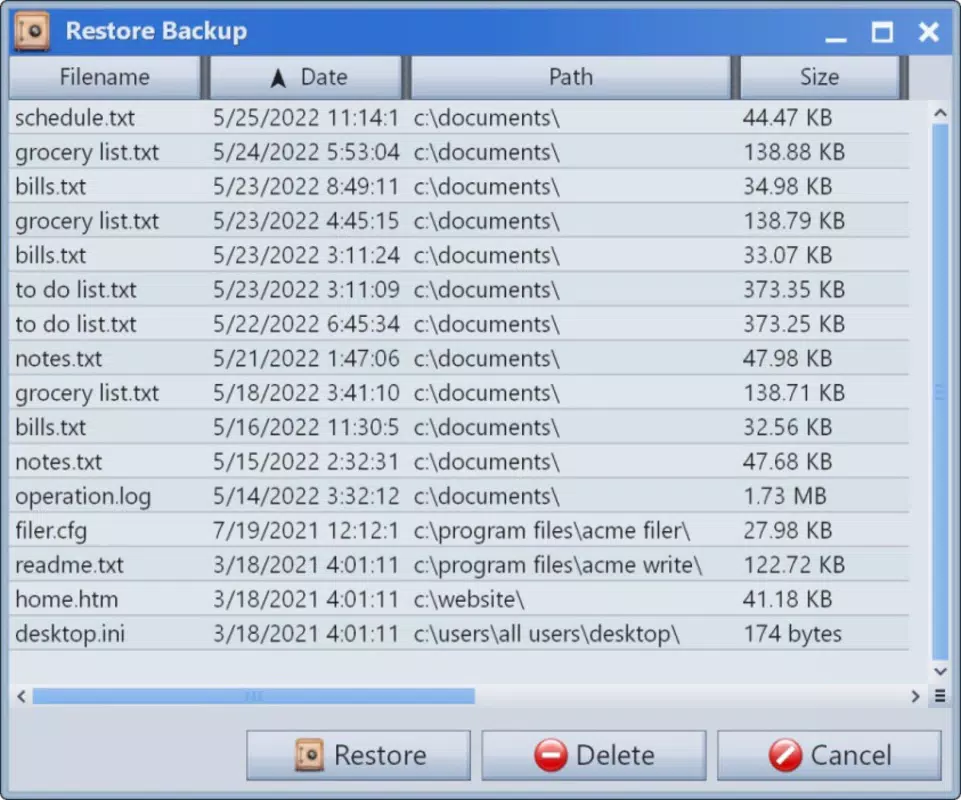This screenshot has height=800, width=961.
Task: Select the readme.txt row
Action: (459, 565)
